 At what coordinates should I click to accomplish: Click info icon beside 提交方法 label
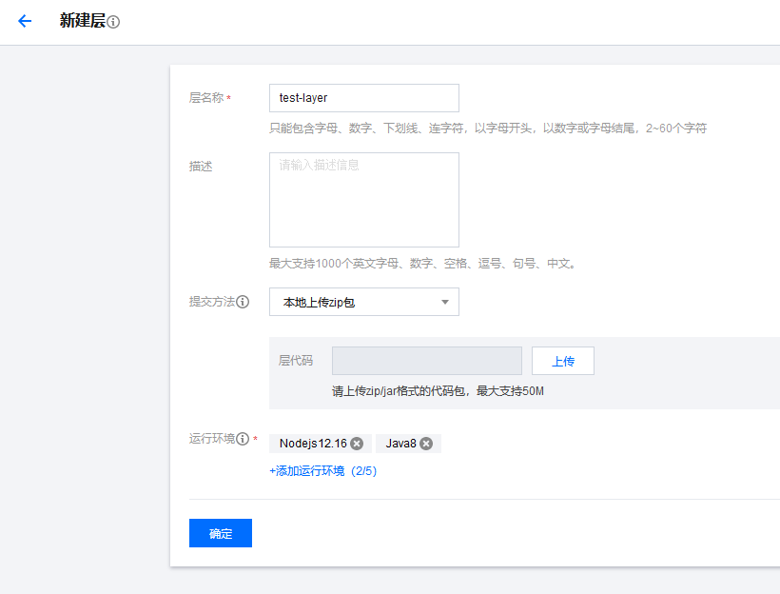coord(243,302)
